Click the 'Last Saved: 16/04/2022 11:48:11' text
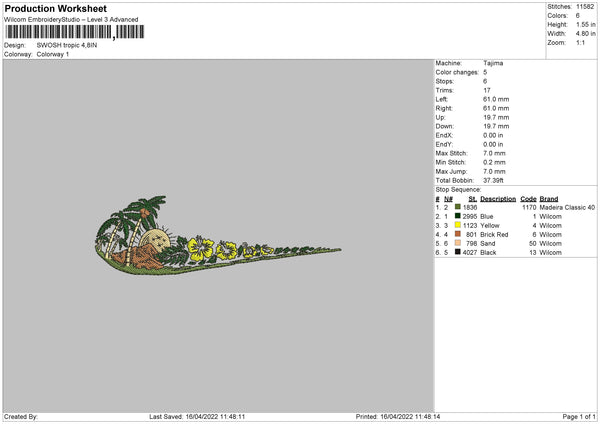Viewport: 600px width, 424px height. (197, 417)
